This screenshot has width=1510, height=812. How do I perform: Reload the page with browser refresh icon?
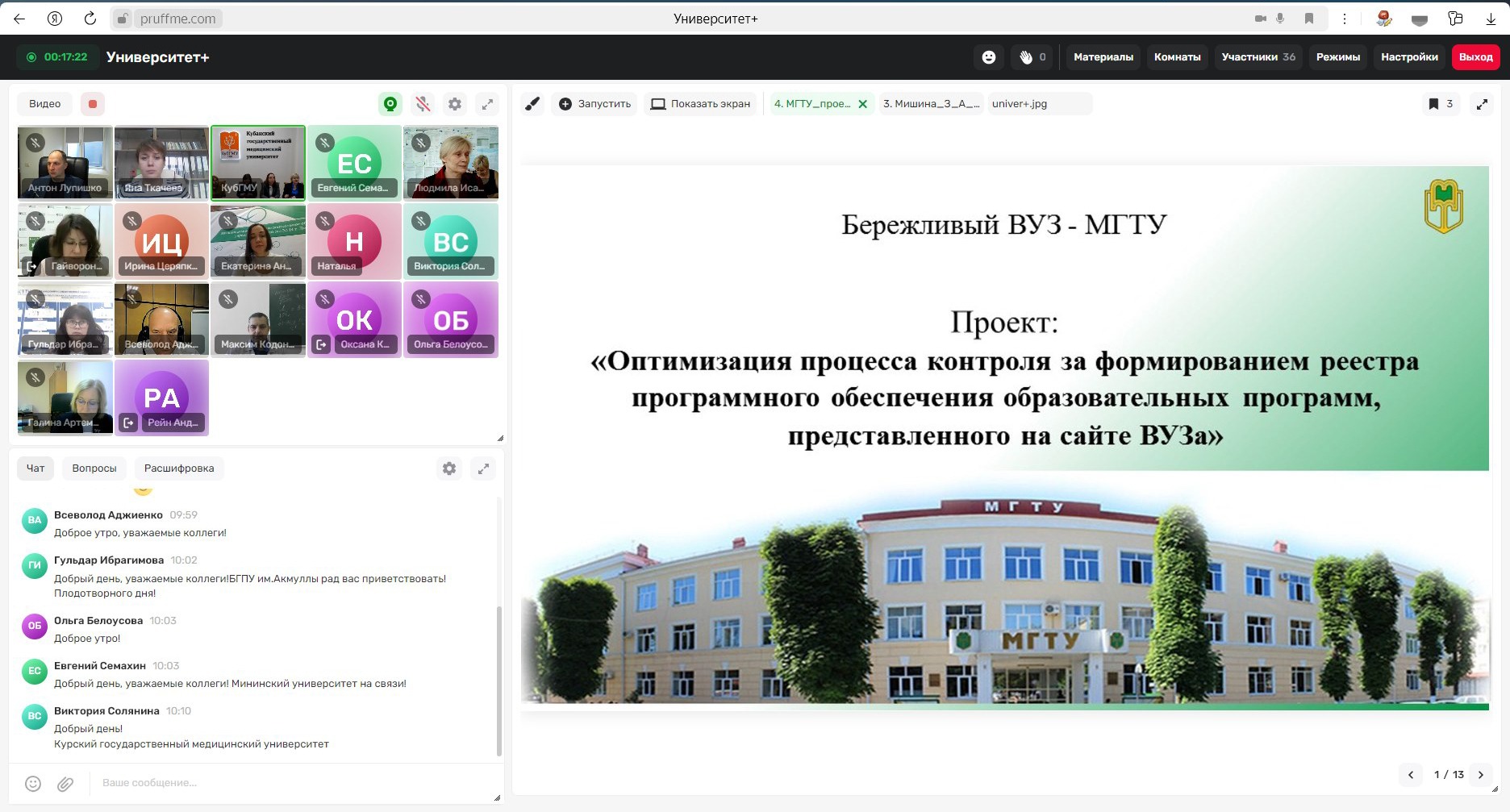coord(90,19)
